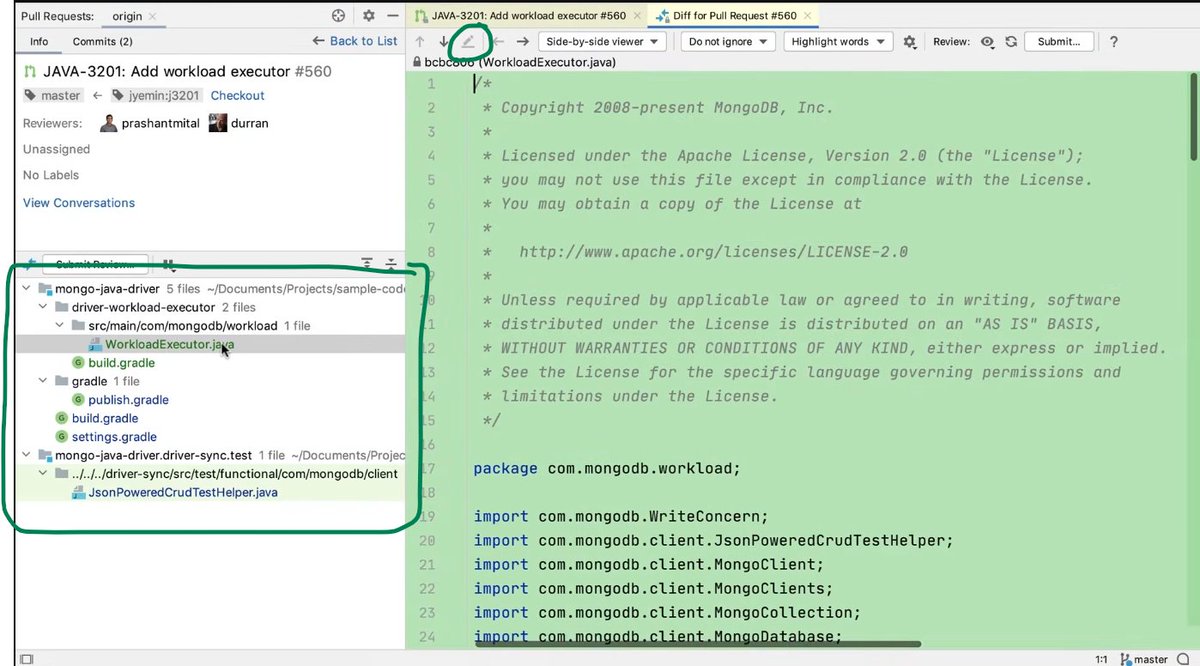This screenshot has height=666, width=1200.
Task: Collapse src/main/com/mongodb/workload folder
Action: point(62,326)
